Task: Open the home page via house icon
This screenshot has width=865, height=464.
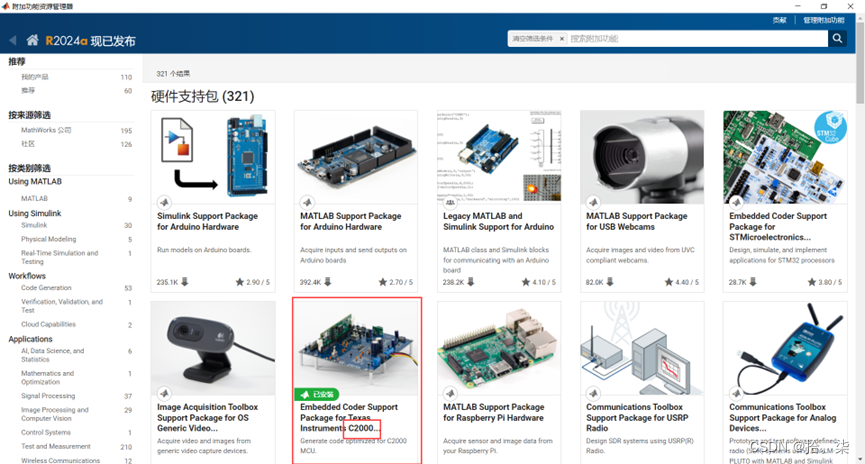Action: (x=33, y=40)
